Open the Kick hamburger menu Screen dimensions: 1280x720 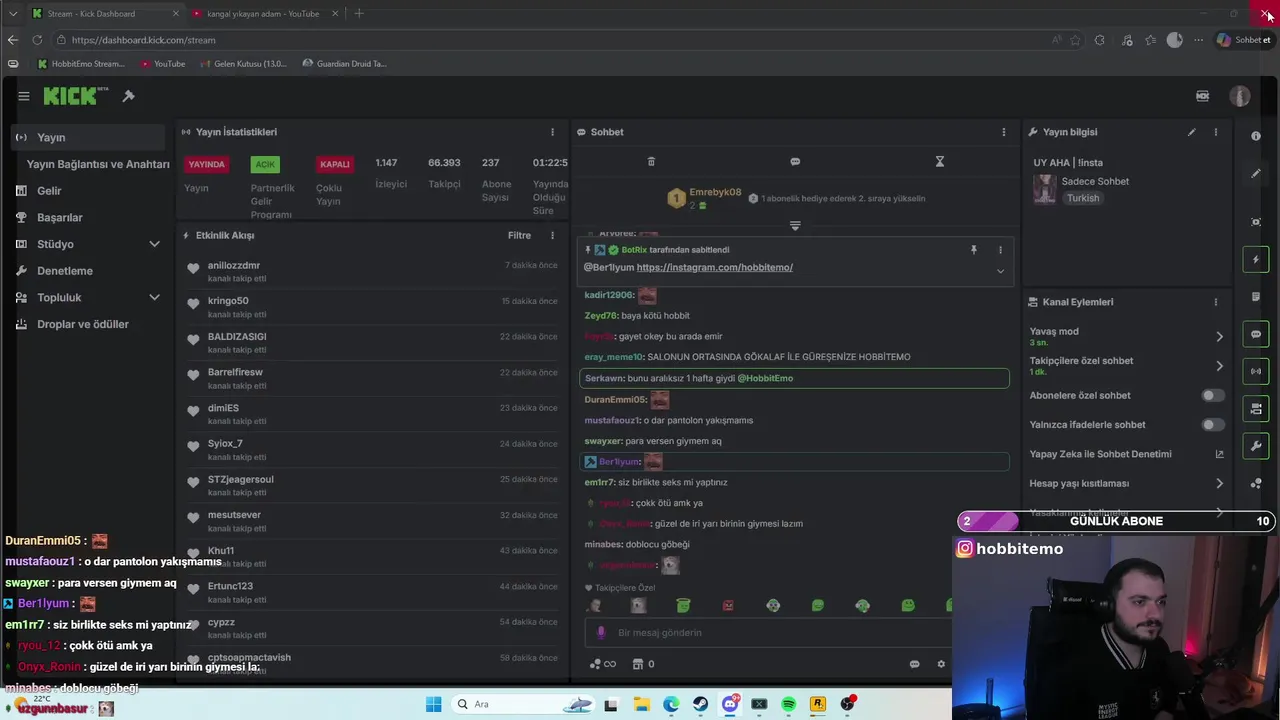pyautogui.click(x=23, y=96)
